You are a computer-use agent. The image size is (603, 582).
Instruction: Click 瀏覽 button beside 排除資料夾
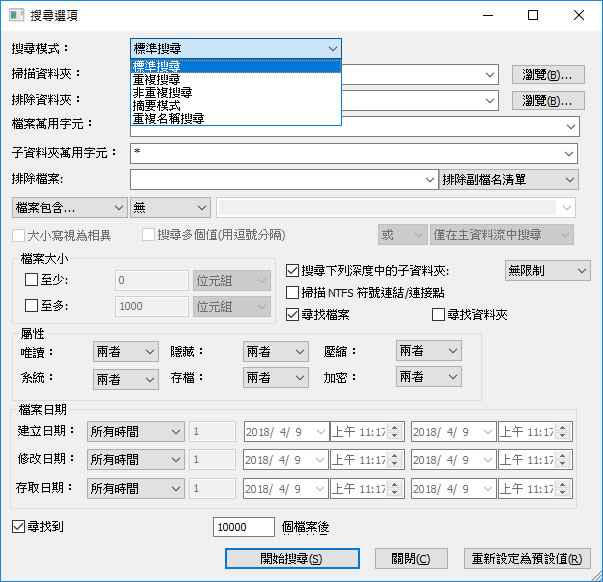[548, 101]
